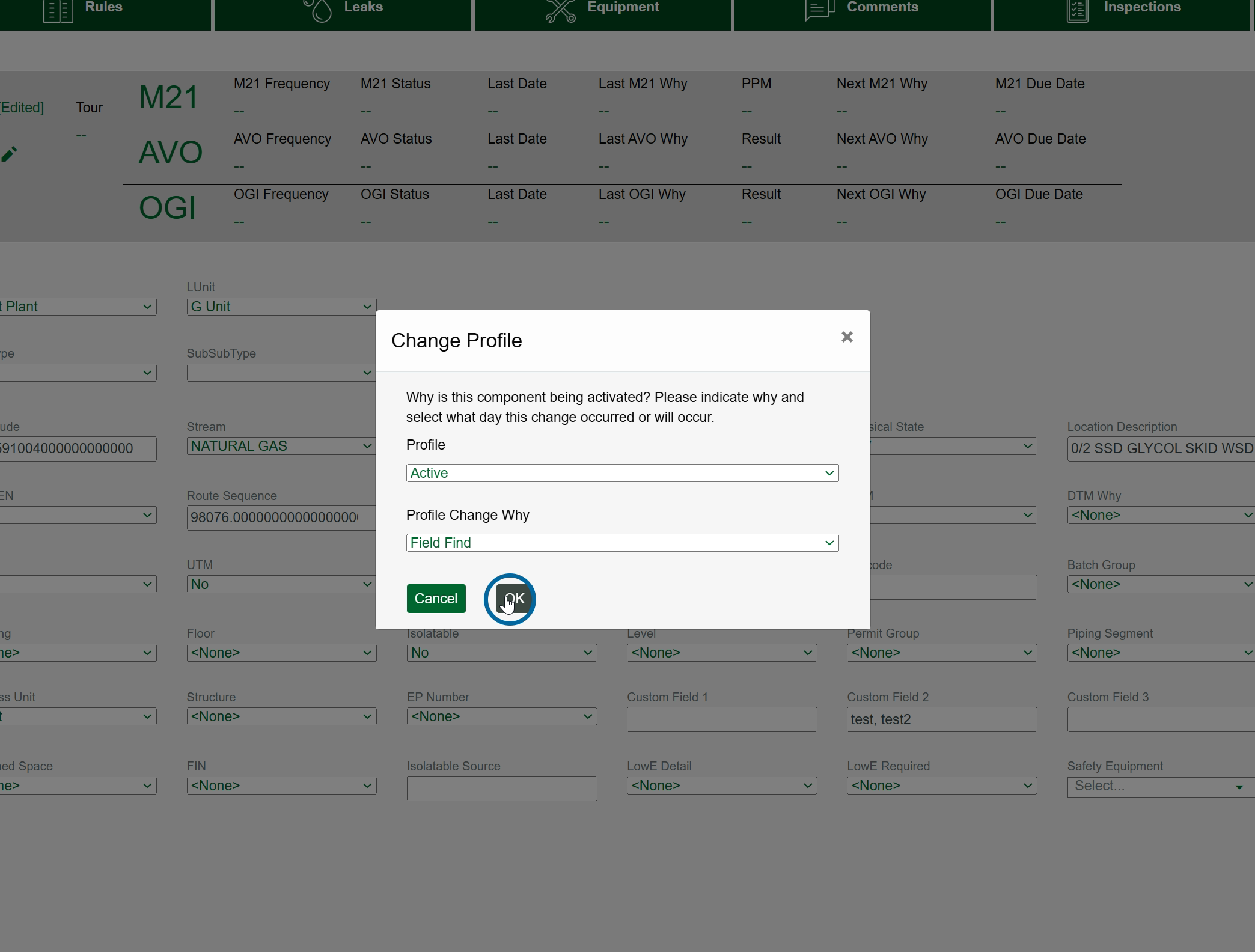Open the Equipment tab
The height and width of the screenshot is (952, 1255).
(602, 14)
